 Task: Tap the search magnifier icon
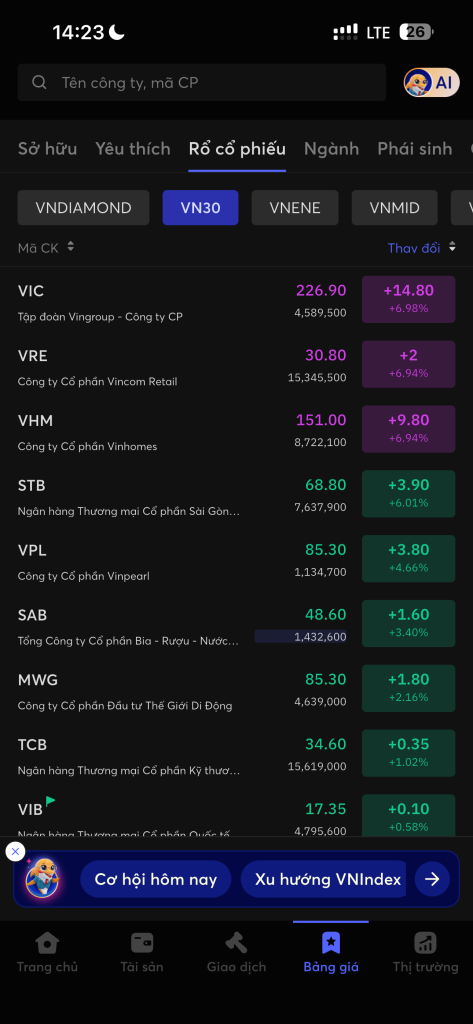39,82
